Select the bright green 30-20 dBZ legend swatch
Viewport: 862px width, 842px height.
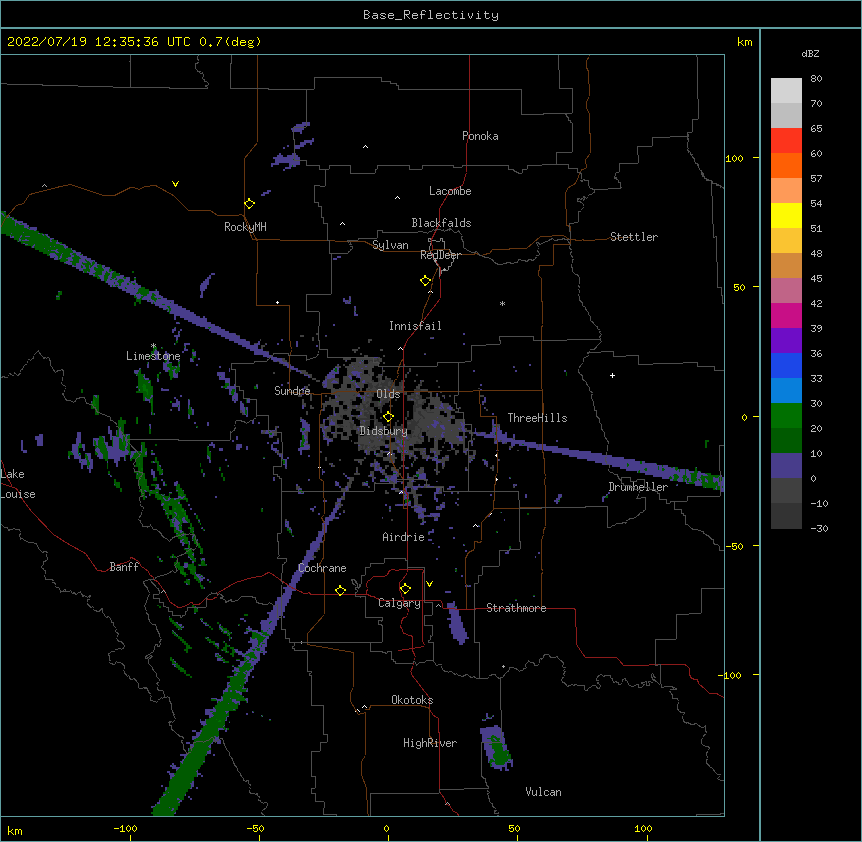(x=786, y=416)
